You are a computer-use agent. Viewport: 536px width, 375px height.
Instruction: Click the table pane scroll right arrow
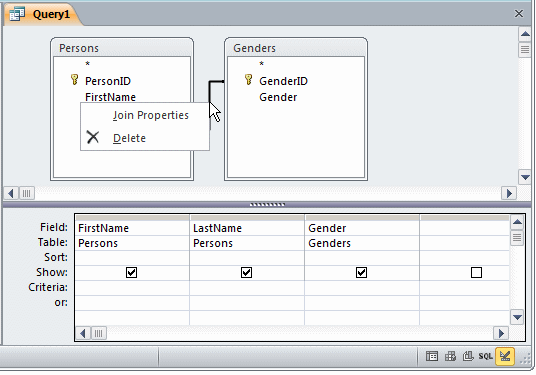[509, 193]
